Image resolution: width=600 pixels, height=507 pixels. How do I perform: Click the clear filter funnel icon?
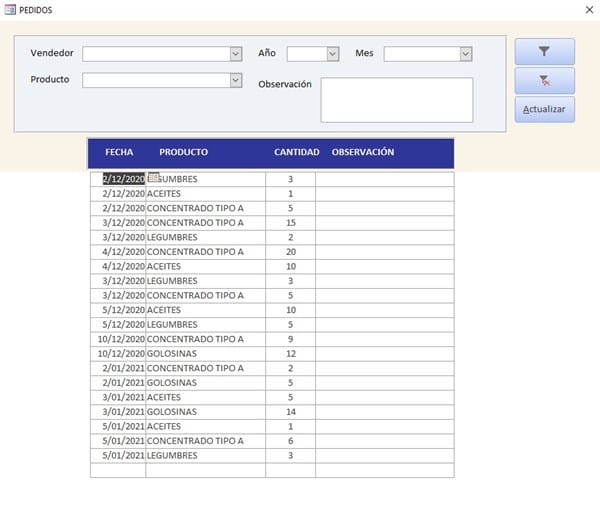point(544,81)
